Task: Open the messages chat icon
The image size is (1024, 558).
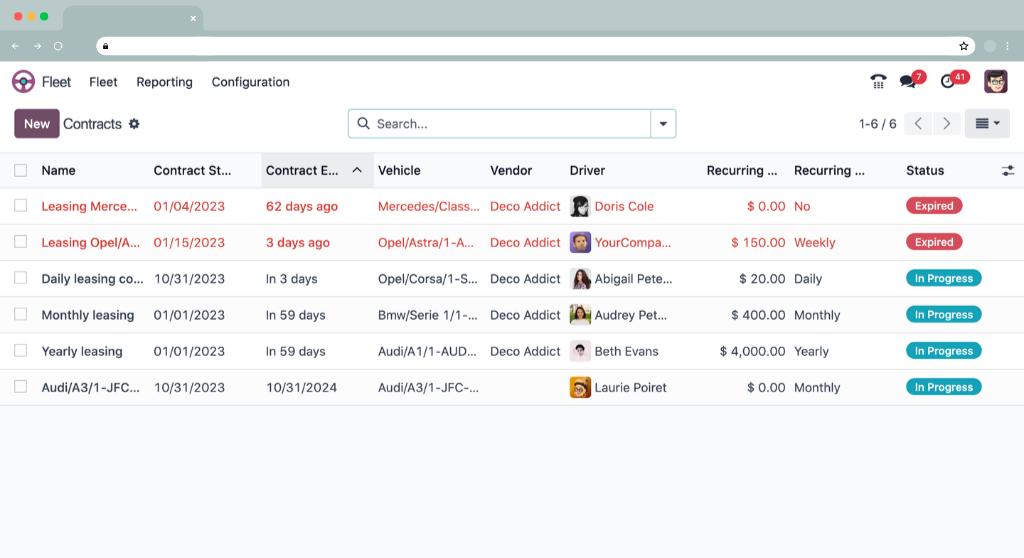Action: (x=908, y=82)
